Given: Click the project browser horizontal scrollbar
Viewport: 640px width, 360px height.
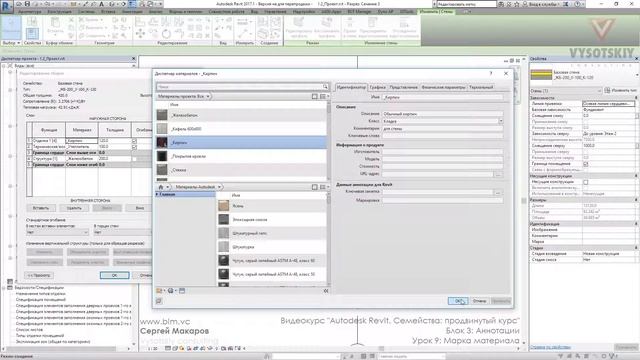Looking at the screenshot, I should pos(65,349).
